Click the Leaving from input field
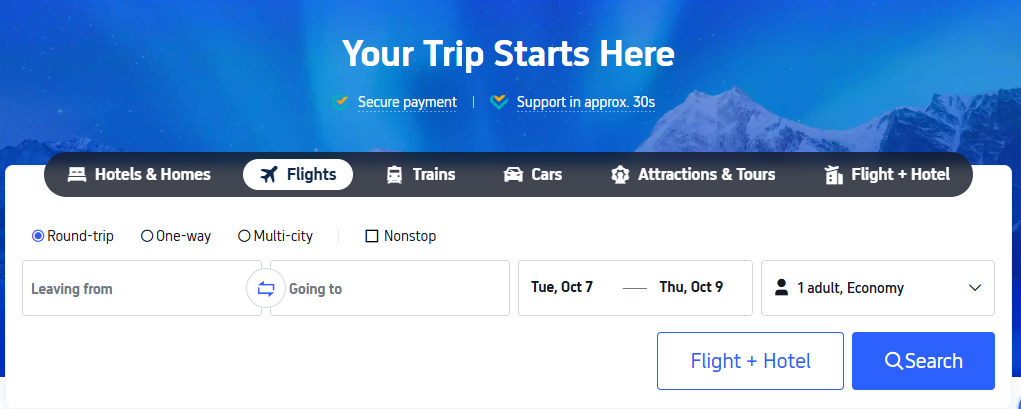The image size is (1021, 409). tap(135, 289)
